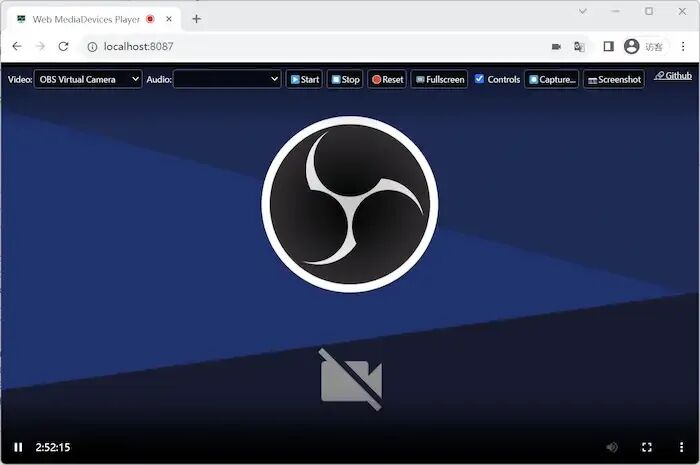The image size is (700, 465).
Task: Pause the video playback
Action: [x=18, y=447]
